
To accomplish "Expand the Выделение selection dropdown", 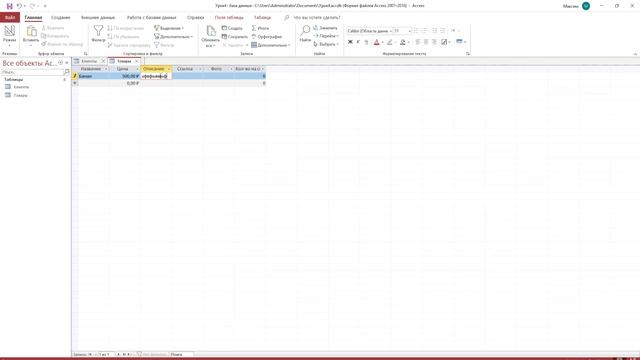I will coord(169,28).
